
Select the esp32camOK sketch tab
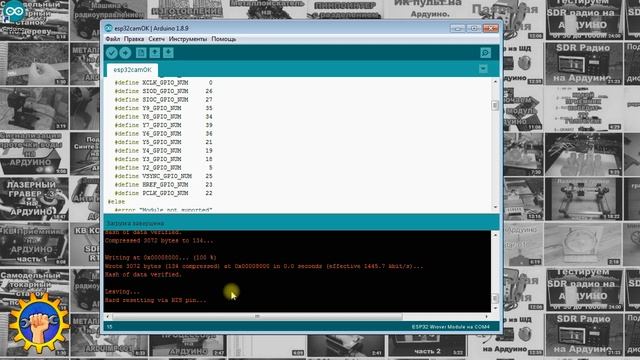click(x=132, y=70)
